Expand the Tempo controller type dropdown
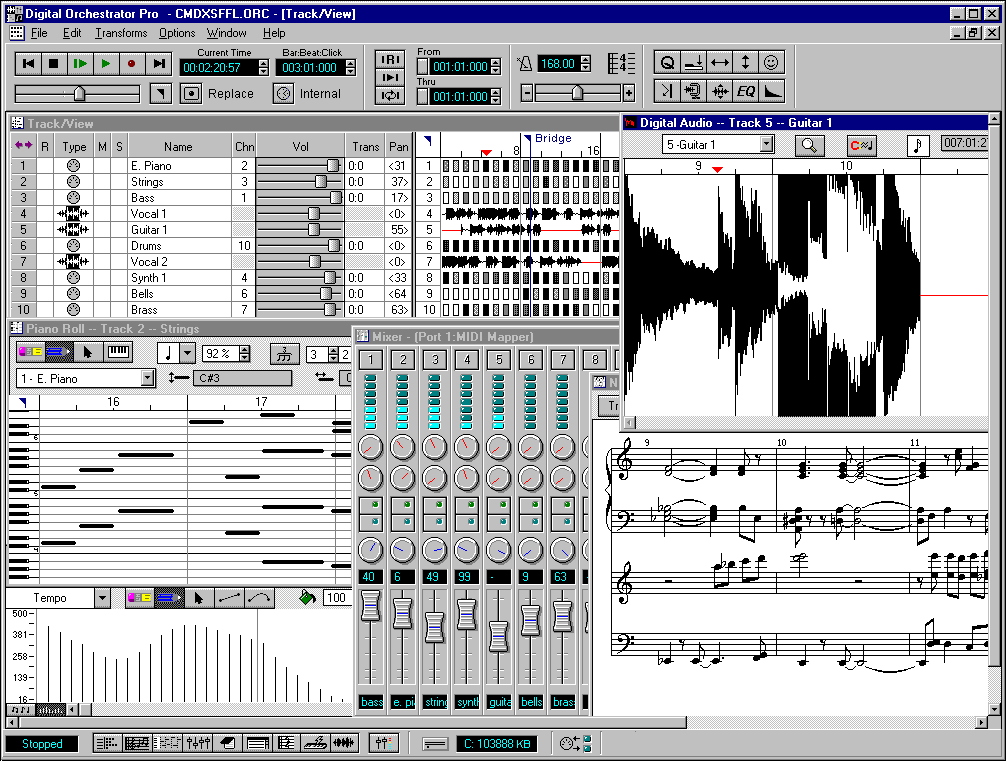This screenshot has height=761, width=1006. tap(102, 598)
